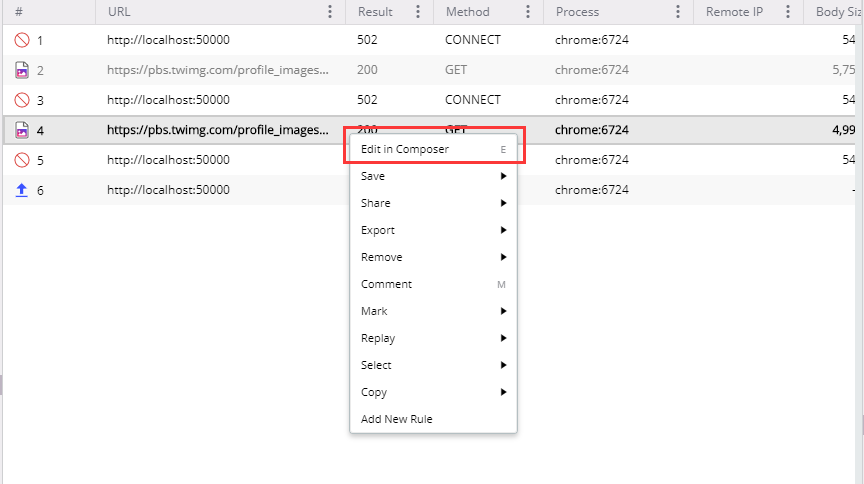Open the Method column three-dot menu
864x484 pixels.
[528, 12]
